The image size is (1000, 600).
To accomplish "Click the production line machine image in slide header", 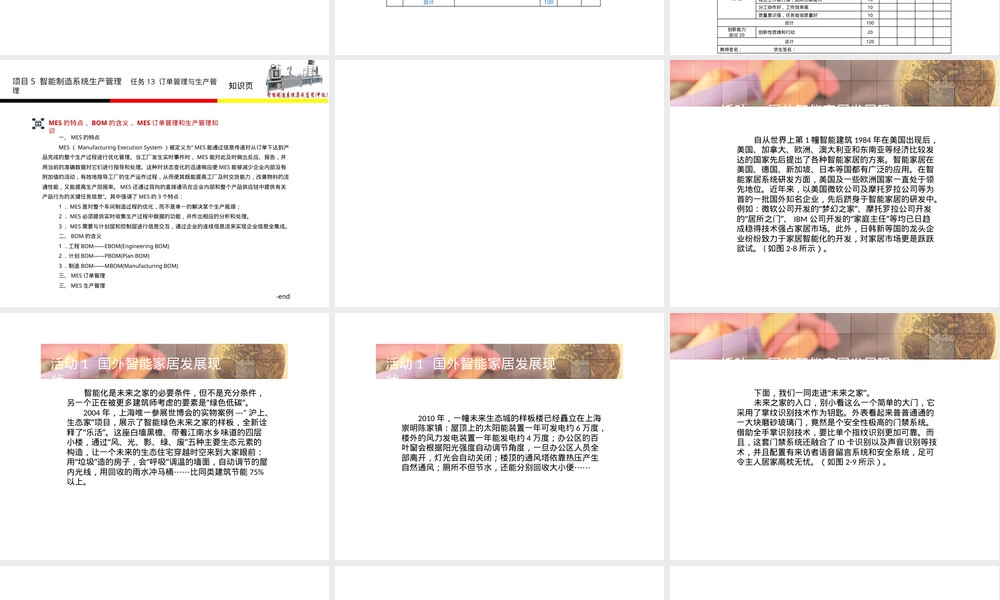I will point(295,78).
